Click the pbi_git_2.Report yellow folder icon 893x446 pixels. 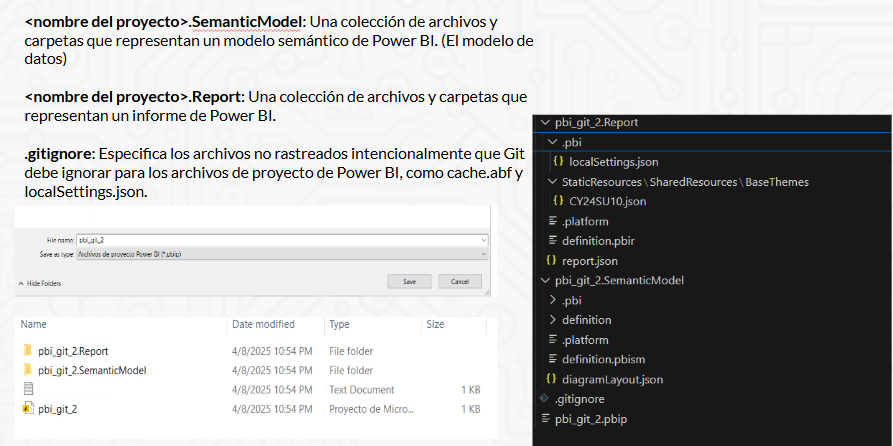coord(28,351)
